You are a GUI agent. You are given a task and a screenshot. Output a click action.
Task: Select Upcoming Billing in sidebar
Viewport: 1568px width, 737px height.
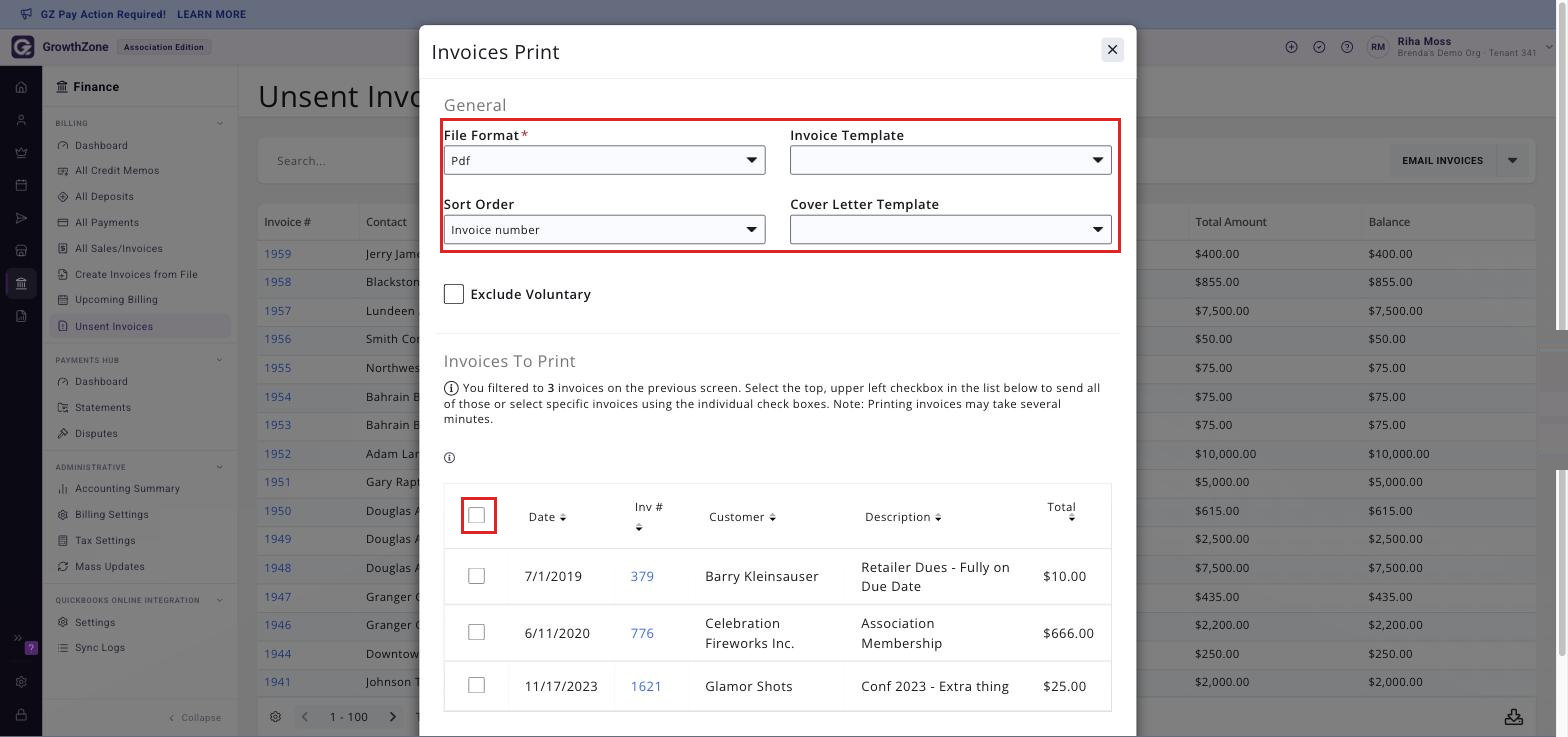(116, 300)
